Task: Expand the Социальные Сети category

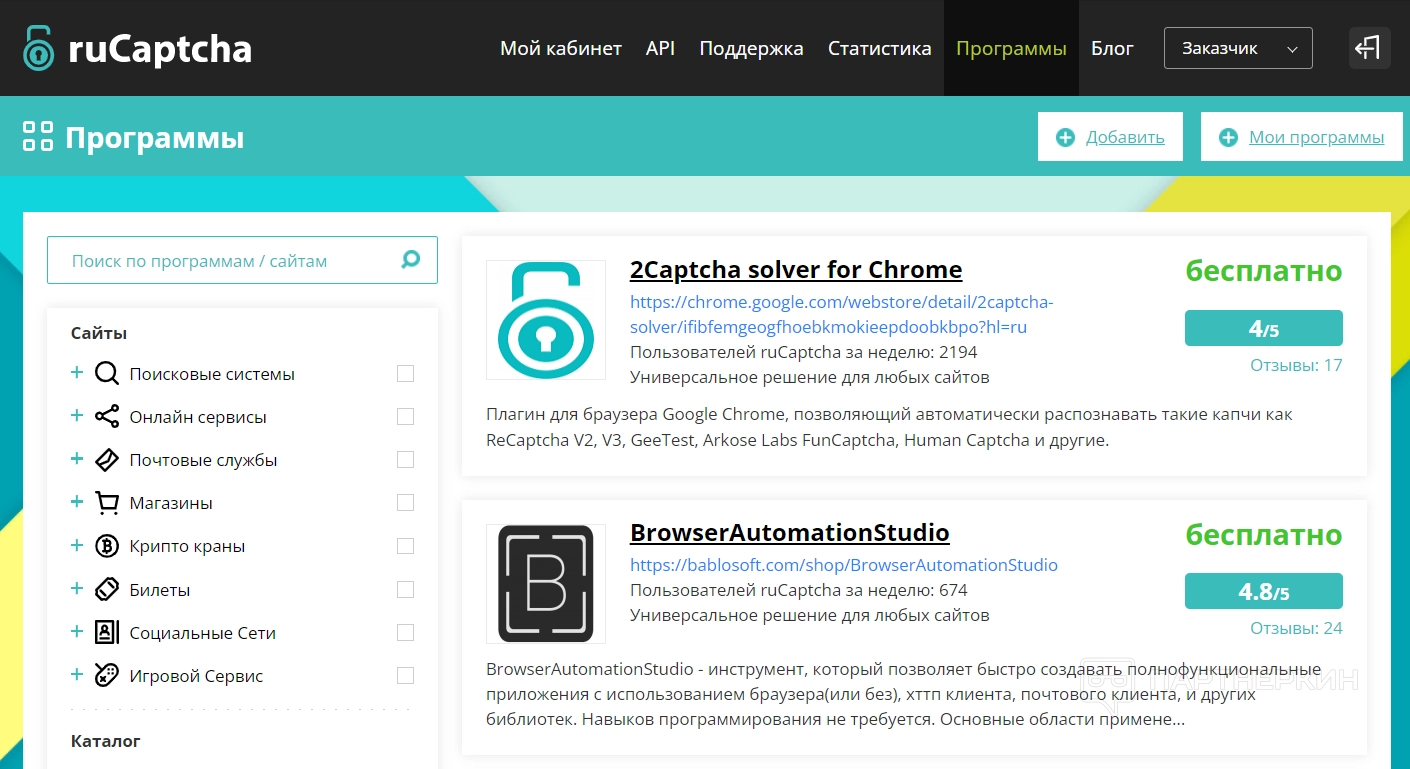Action: click(x=77, y=631)
